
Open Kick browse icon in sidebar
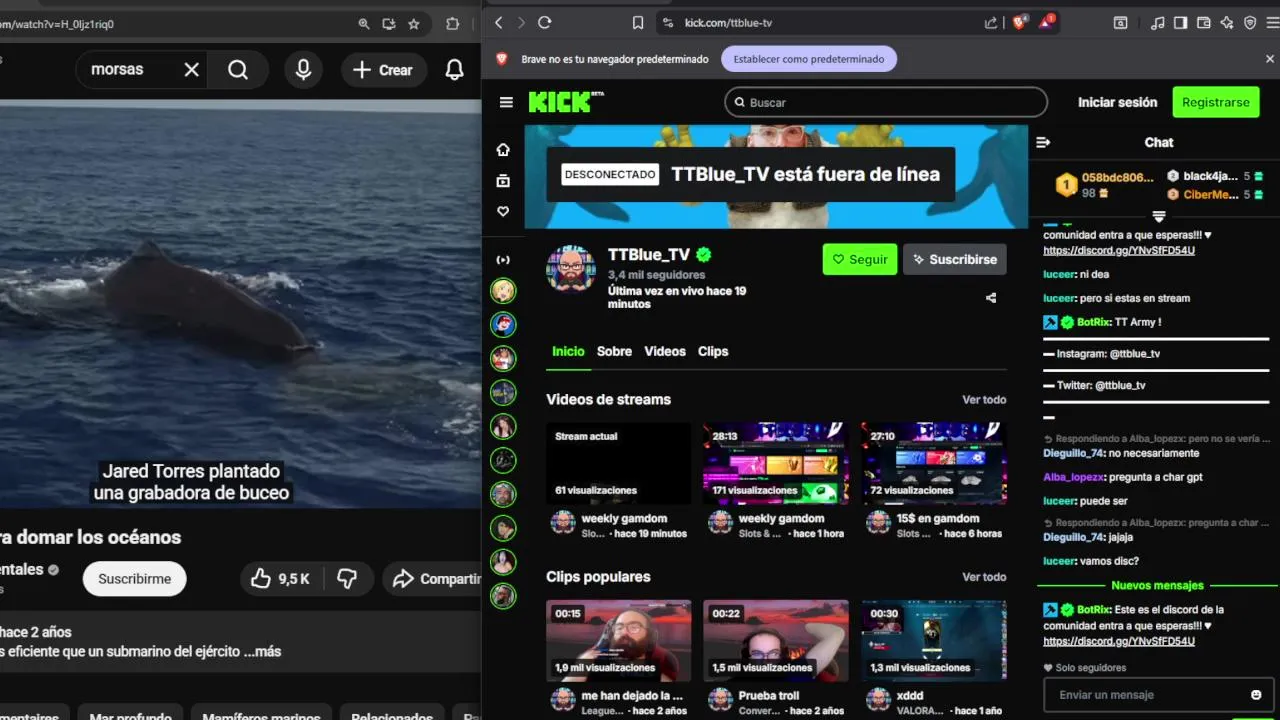tap(503, 180)
